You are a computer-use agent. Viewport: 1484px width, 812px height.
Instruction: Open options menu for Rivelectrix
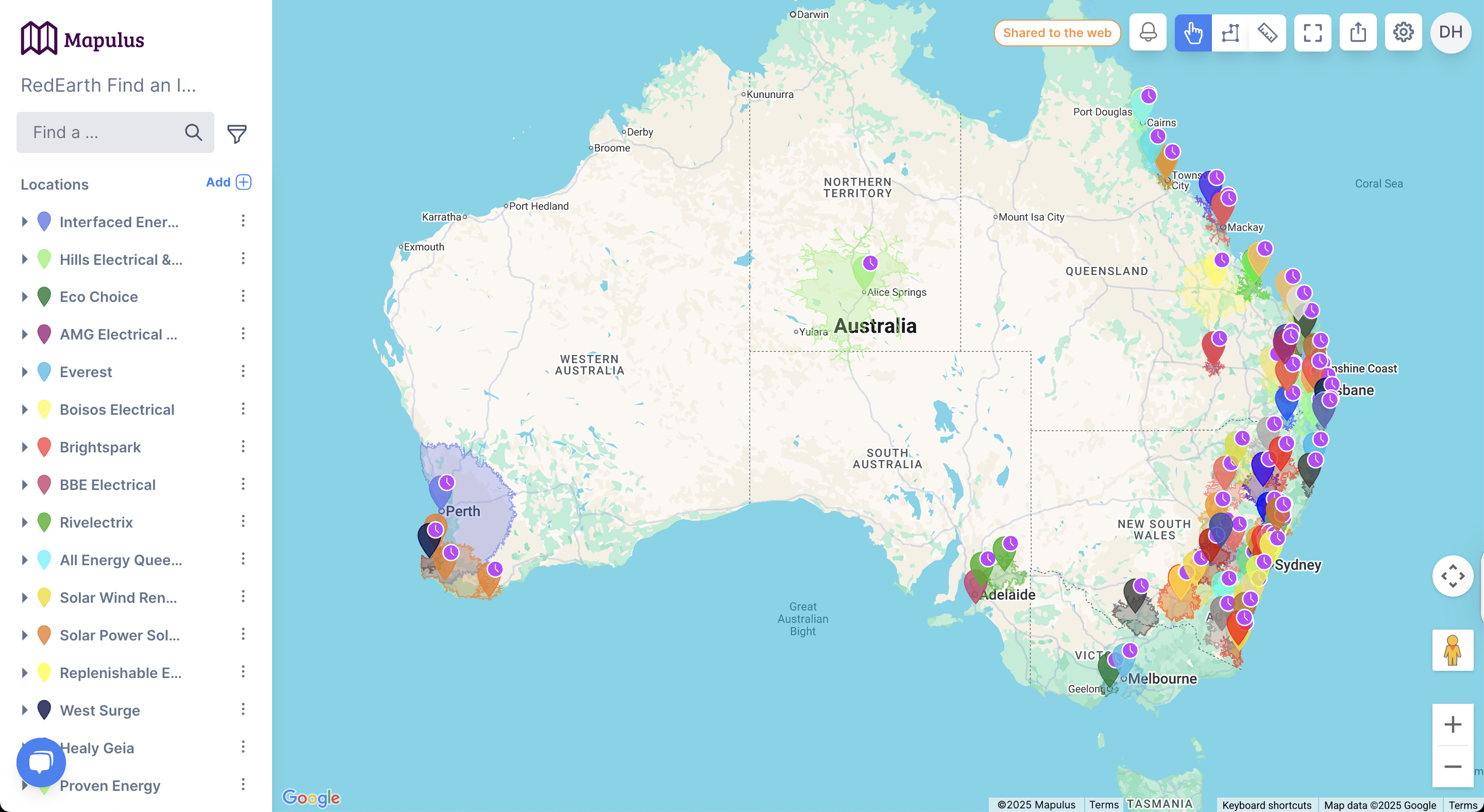(243, 522)
